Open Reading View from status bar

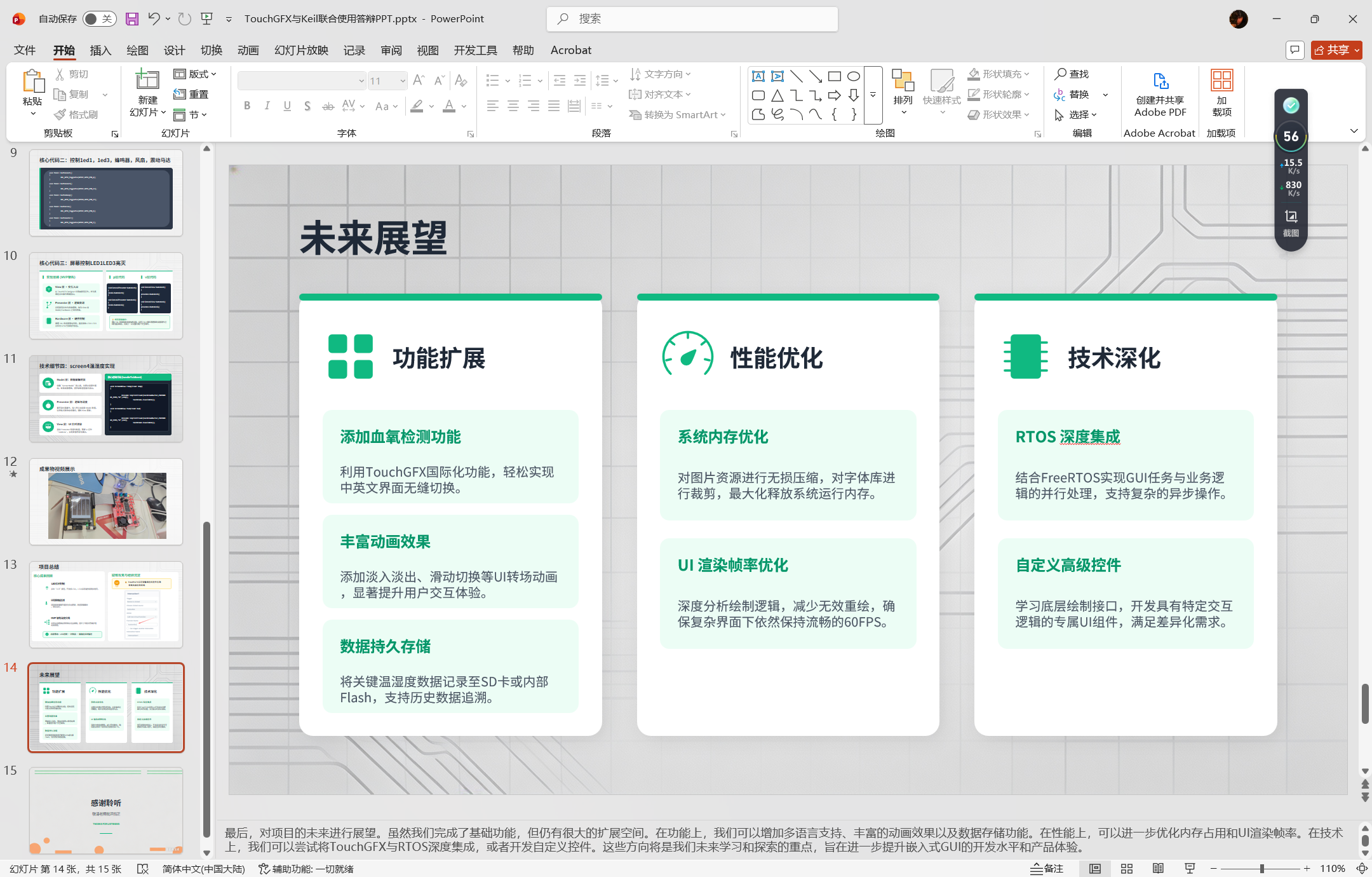[x=1158, y=868]
